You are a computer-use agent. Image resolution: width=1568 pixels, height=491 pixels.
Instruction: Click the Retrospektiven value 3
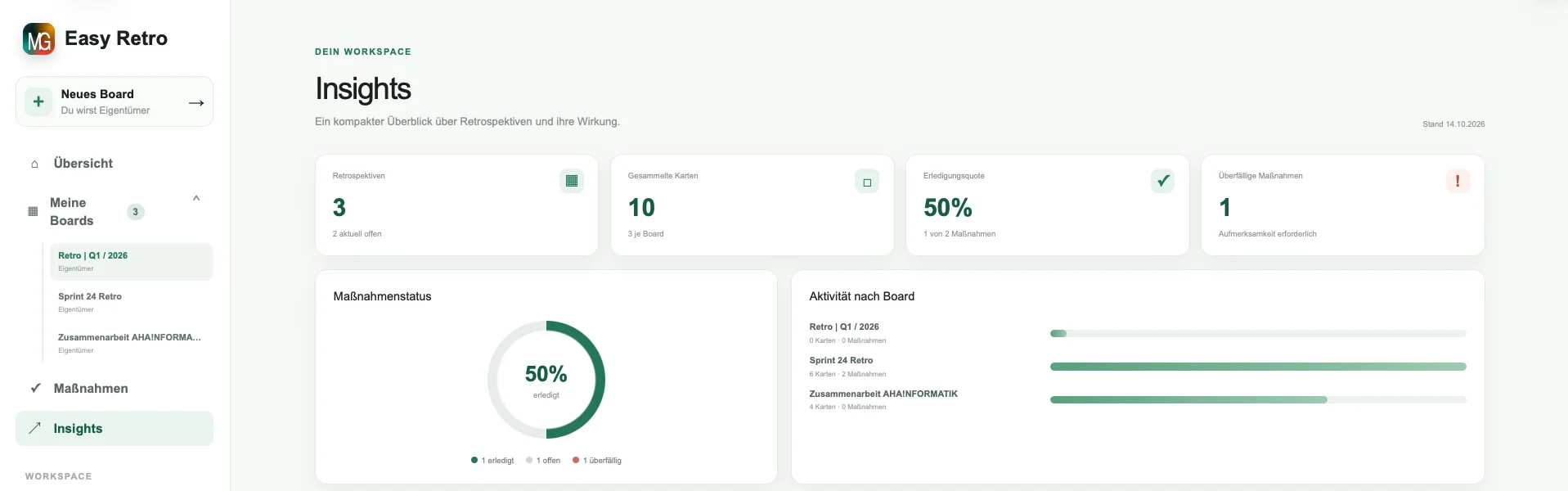pyautogui.click(x=339, y=208)
